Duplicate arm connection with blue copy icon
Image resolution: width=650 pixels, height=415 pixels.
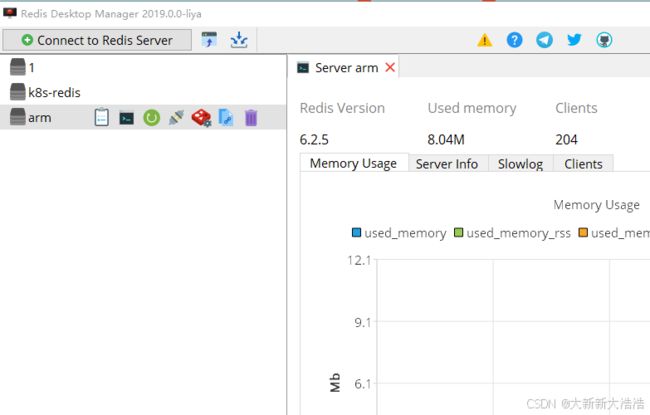[x=226, y=118]
